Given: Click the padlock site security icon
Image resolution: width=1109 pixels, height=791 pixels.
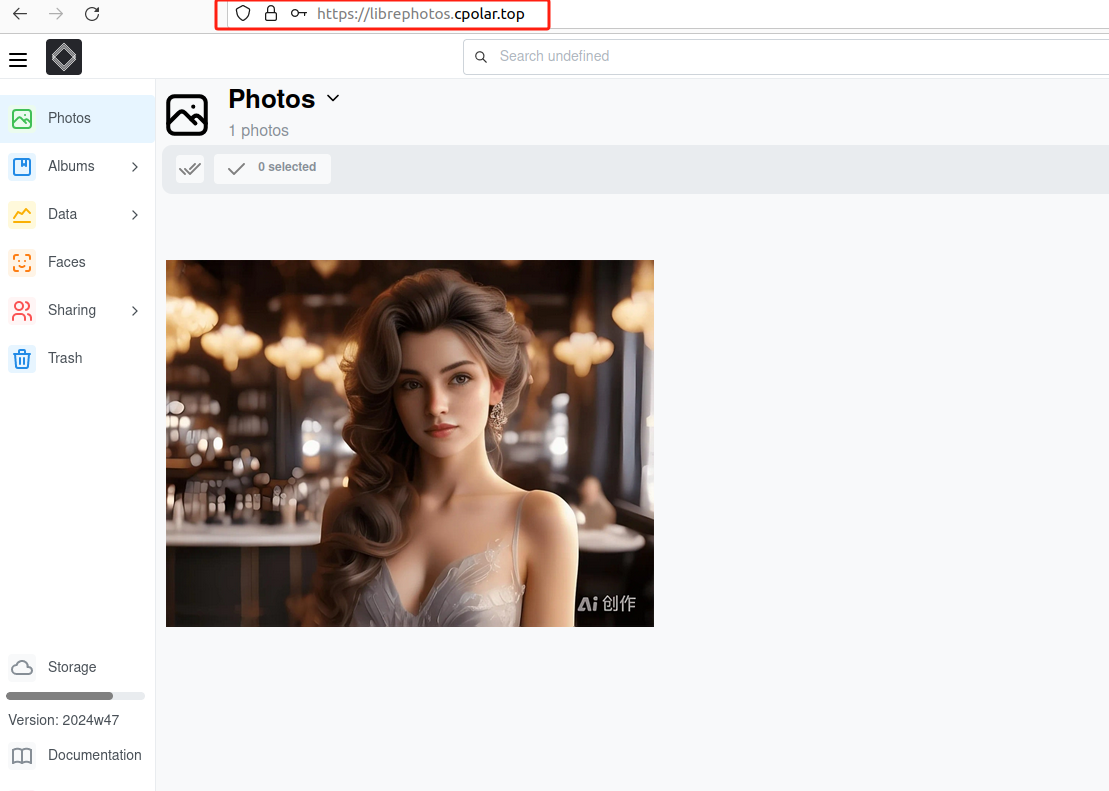Looking at the screenshot, I should tap(271, 13).
